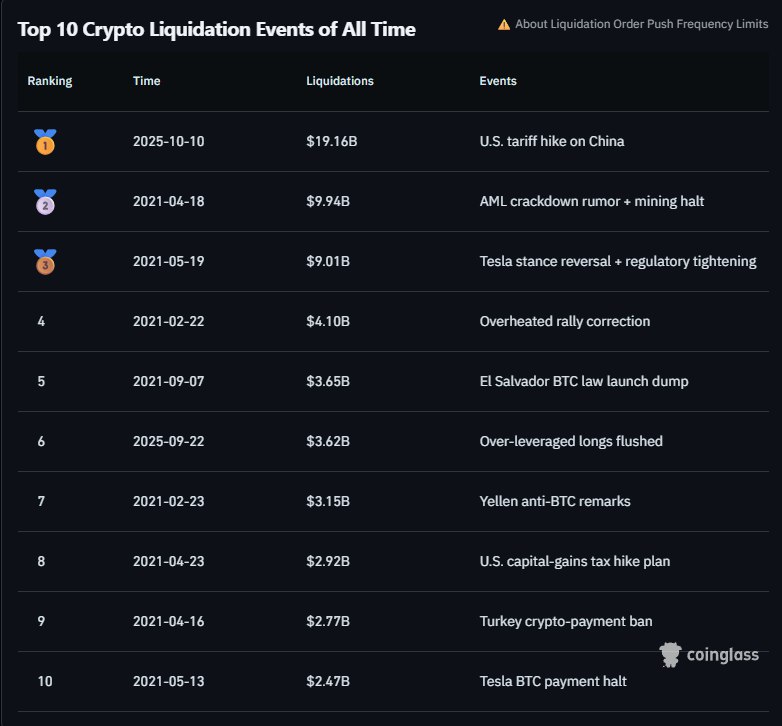The width and height of the screenshot is (782, 726).
Task: Click the Liquidations column header
Action: point(340,81)
